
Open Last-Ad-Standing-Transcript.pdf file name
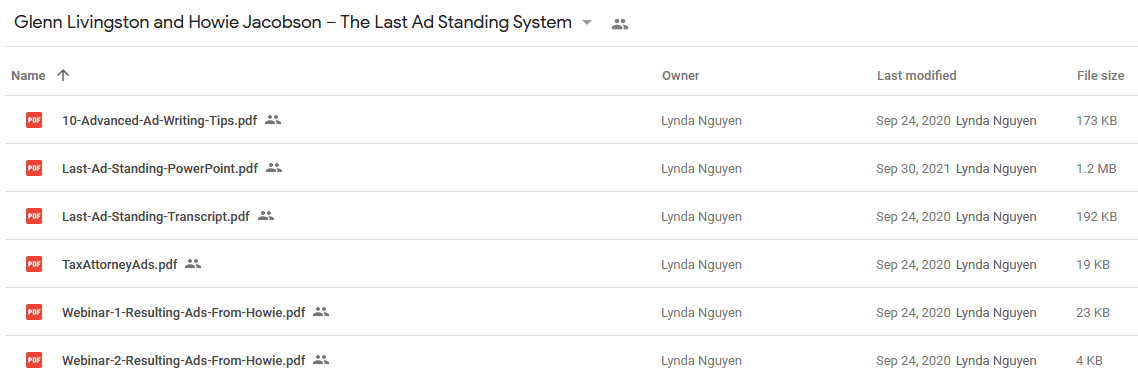pos(155,216)
